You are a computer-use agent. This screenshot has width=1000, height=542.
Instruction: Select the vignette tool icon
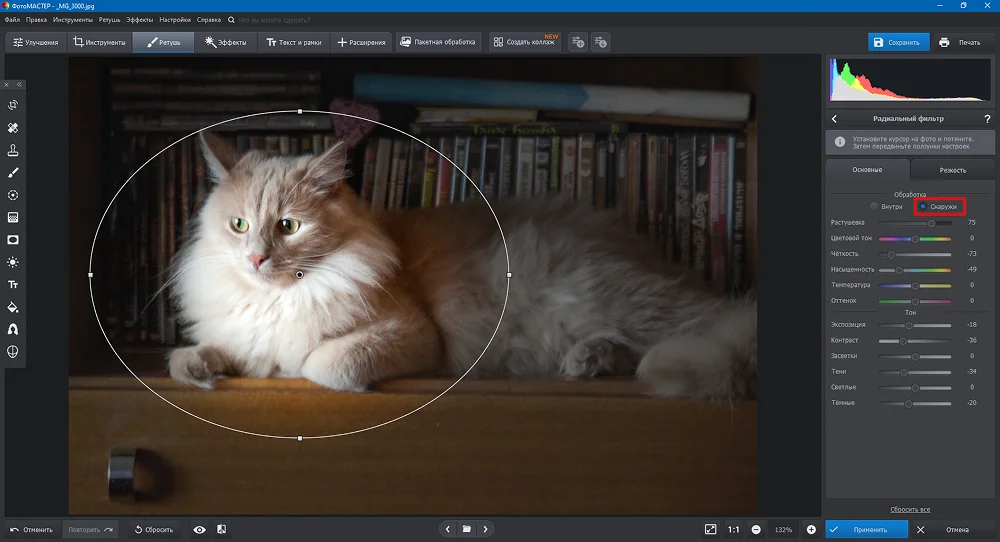click(x=13, y=240)
